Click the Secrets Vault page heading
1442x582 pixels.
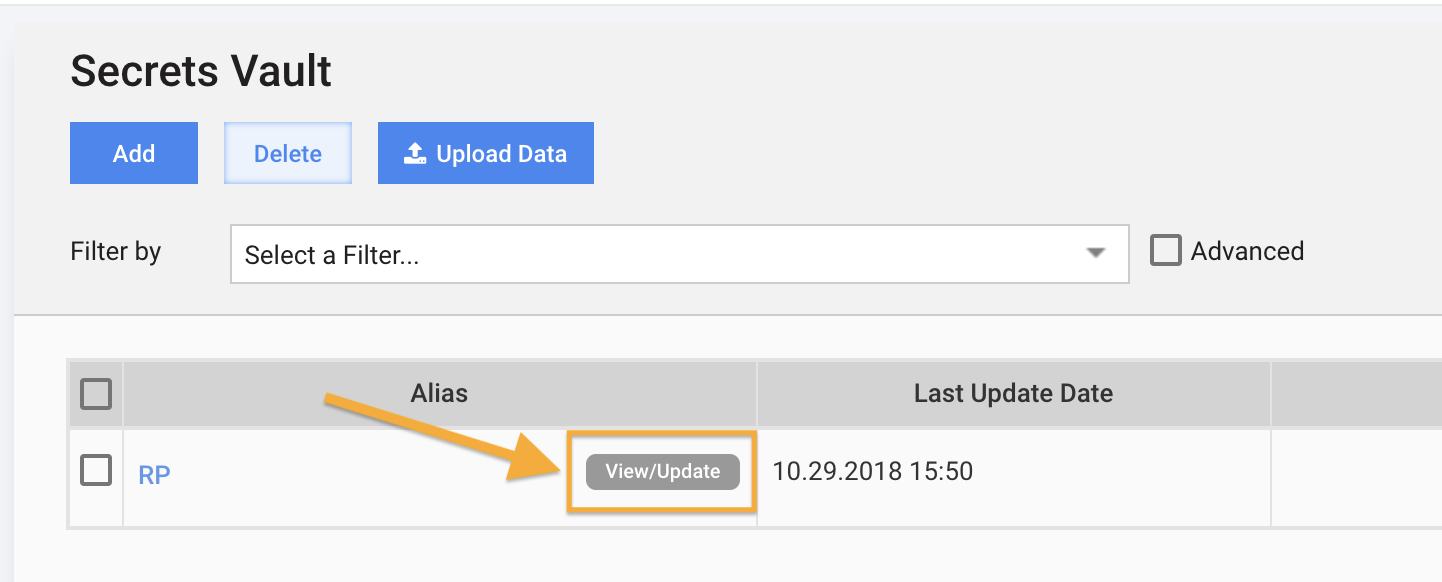201,71
